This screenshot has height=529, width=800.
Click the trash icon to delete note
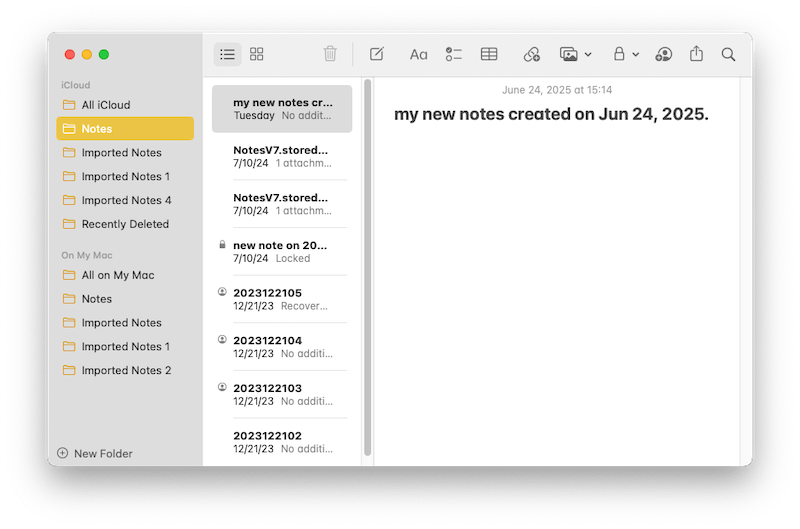click(330, 54)
